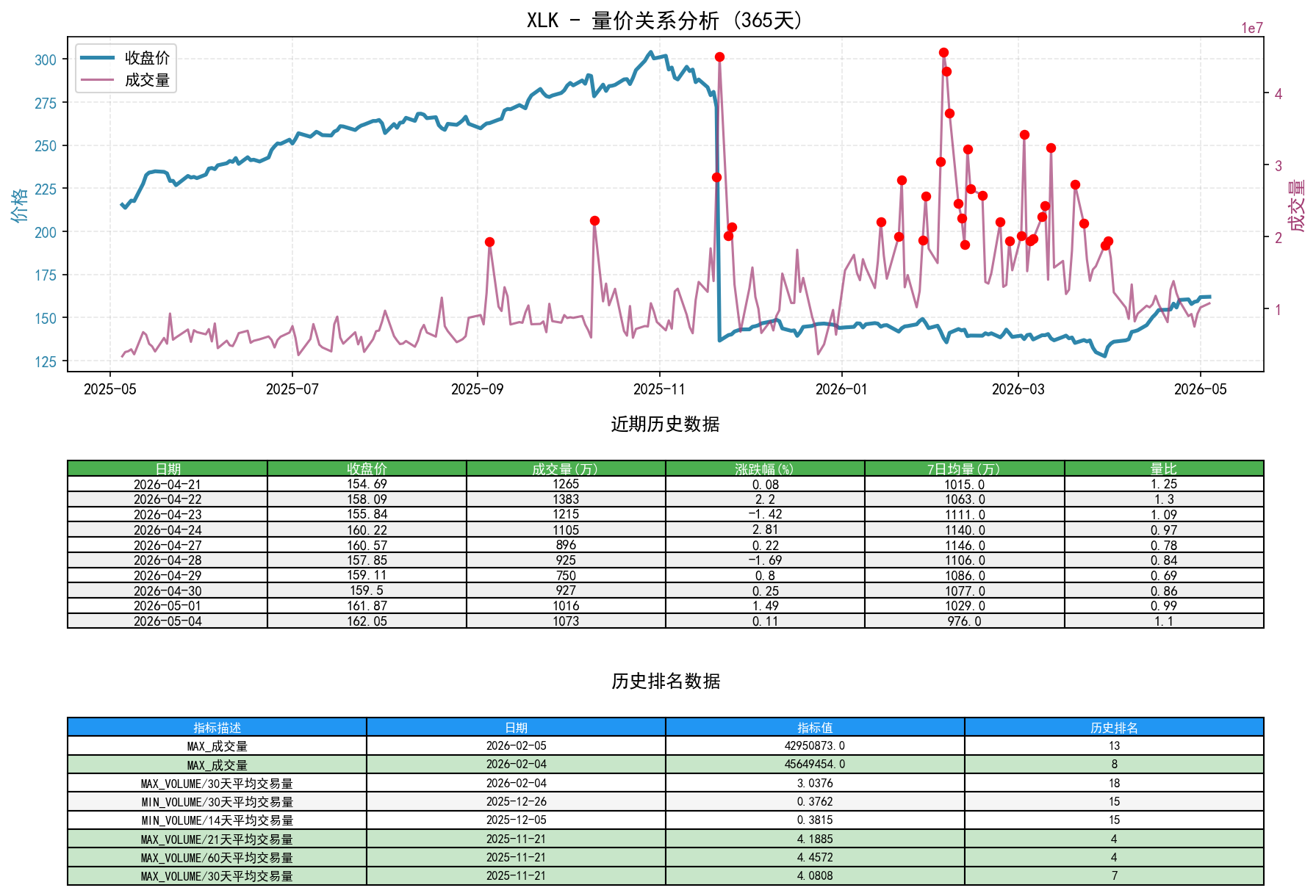The width and height of the screenshot is (1316, 896).
Task: Click the '7日均量(万)' column header
Action: [965, 469]
